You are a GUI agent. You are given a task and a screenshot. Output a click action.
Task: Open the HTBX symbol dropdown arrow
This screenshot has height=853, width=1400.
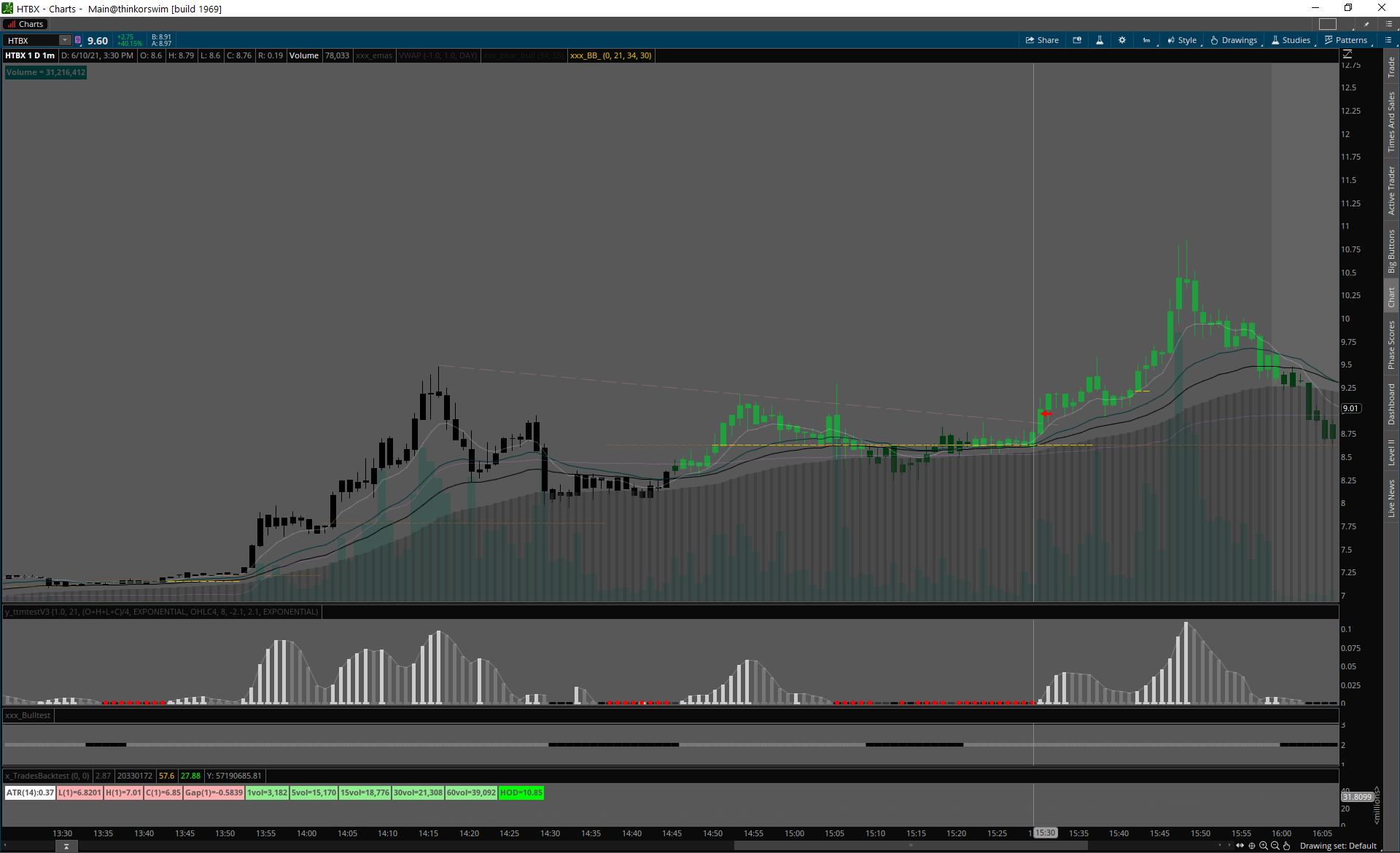[x=65, y=40]
